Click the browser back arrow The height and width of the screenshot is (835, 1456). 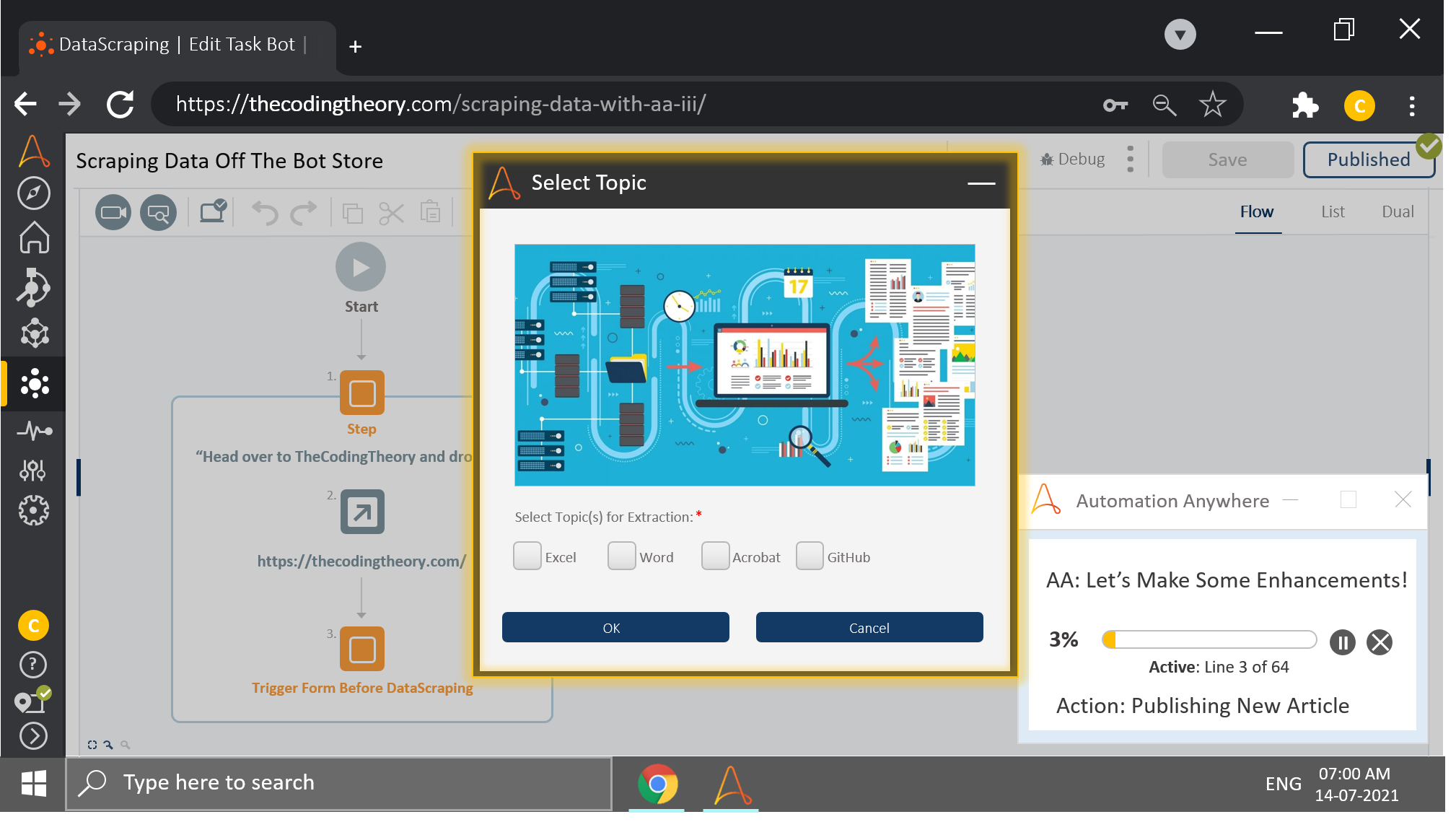coord(25,104)
